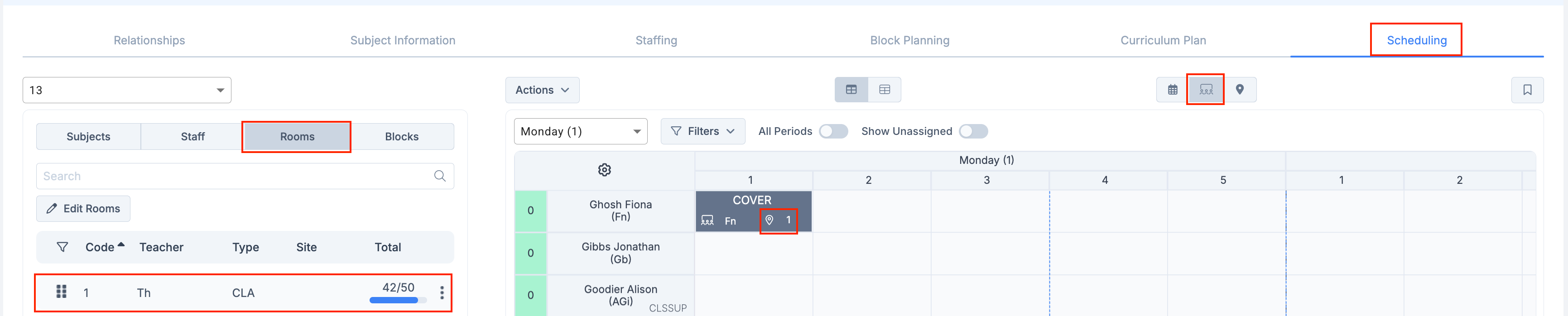Image resolution: width=1568 pixels, height=316 pixels.
Task: Open the Block Planning tab
Action: [x=909, y=40]
